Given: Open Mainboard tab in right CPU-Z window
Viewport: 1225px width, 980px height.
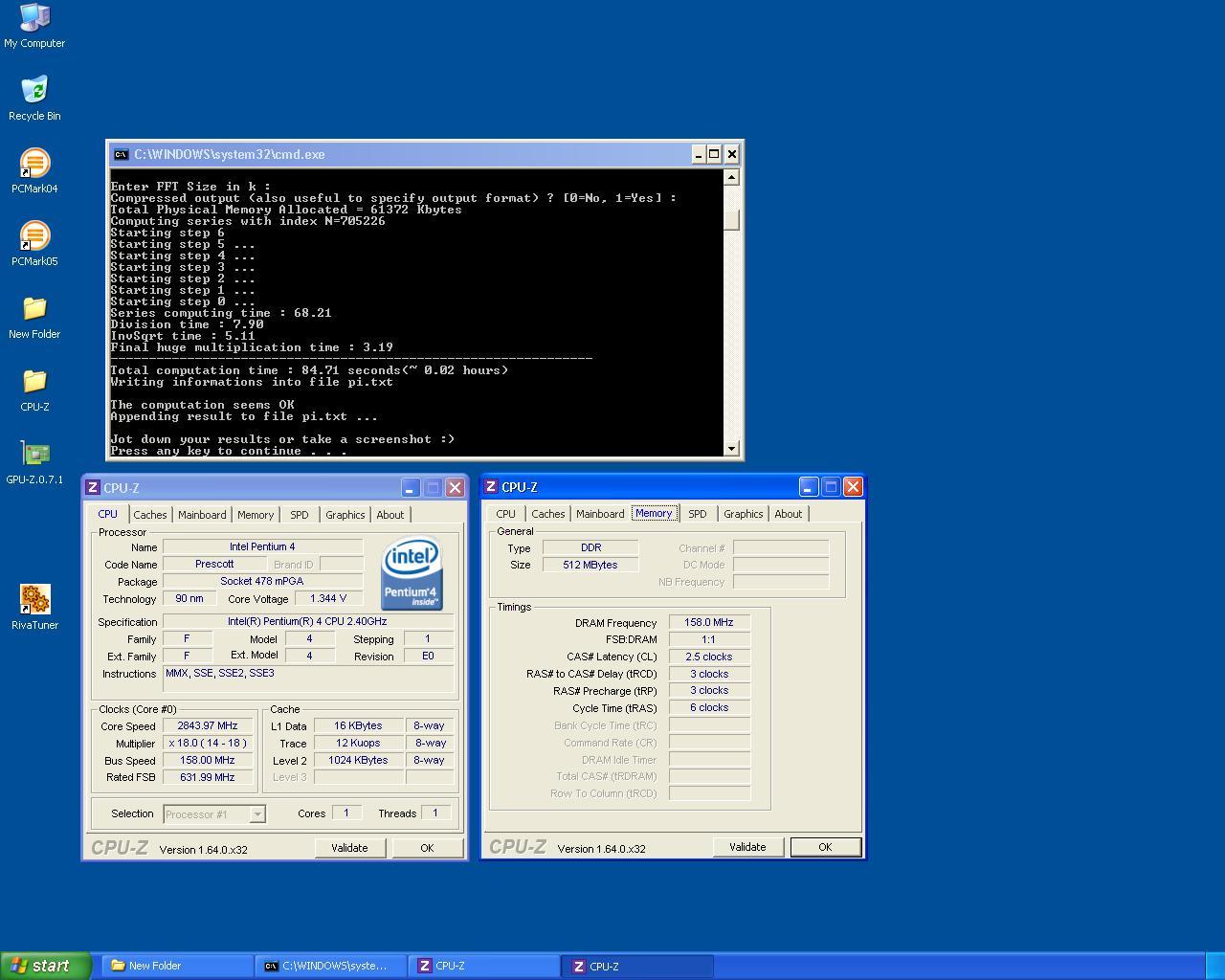Looking at the screenshot, I should pos(600,514).
